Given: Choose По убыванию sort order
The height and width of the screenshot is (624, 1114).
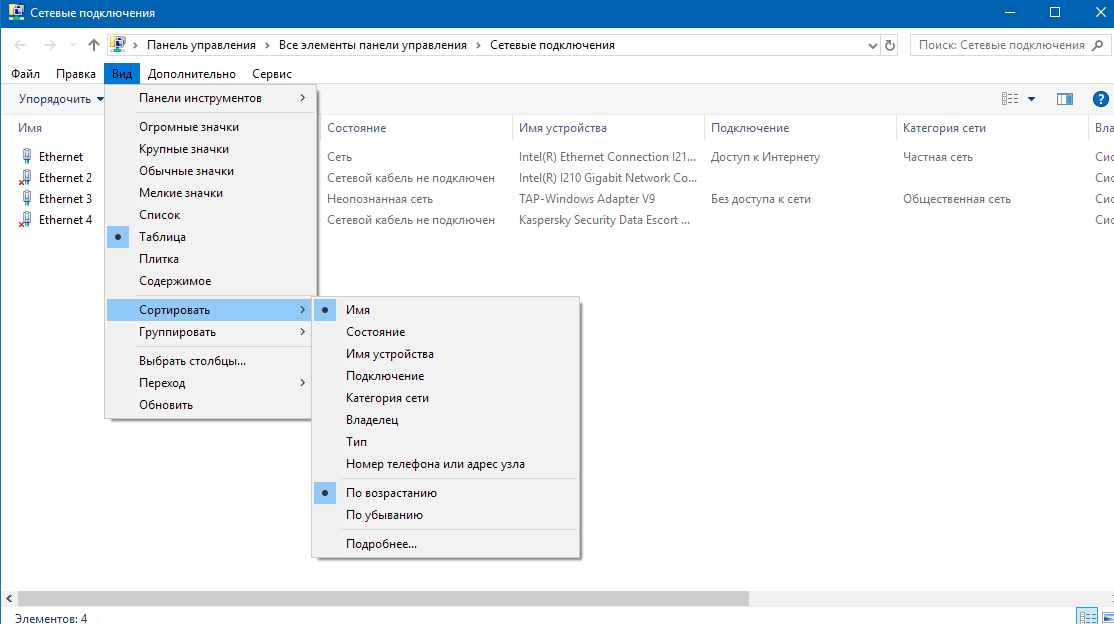Looking at the screenshot, I should click(384, 515).
